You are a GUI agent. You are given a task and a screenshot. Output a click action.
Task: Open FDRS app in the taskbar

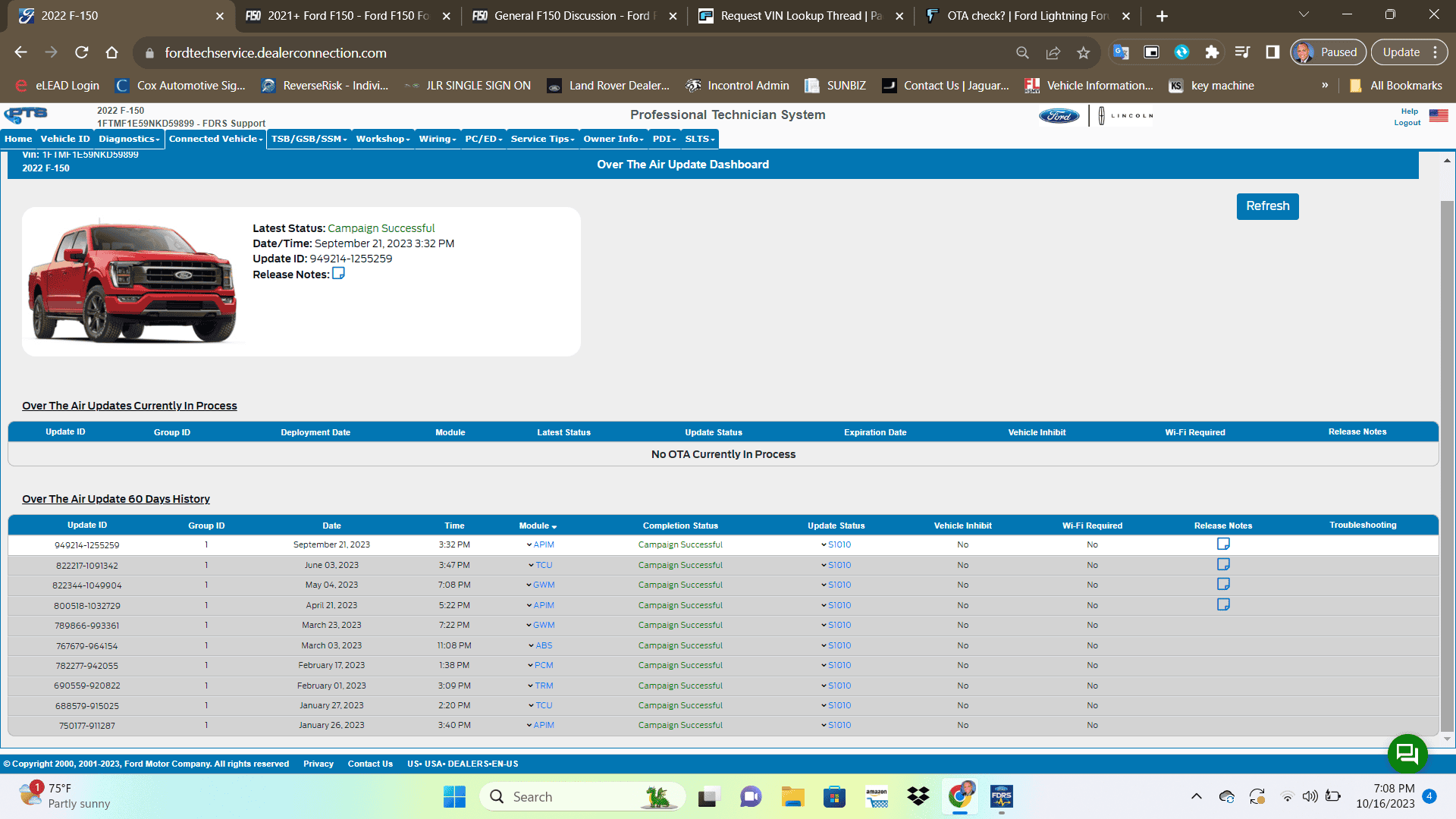[1001, 796]
